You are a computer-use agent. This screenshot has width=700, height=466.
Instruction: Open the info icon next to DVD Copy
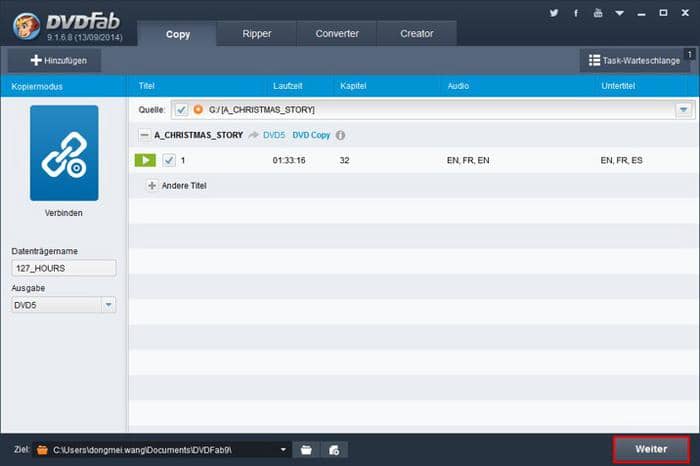pyautogui.click(x=341, y=135)
